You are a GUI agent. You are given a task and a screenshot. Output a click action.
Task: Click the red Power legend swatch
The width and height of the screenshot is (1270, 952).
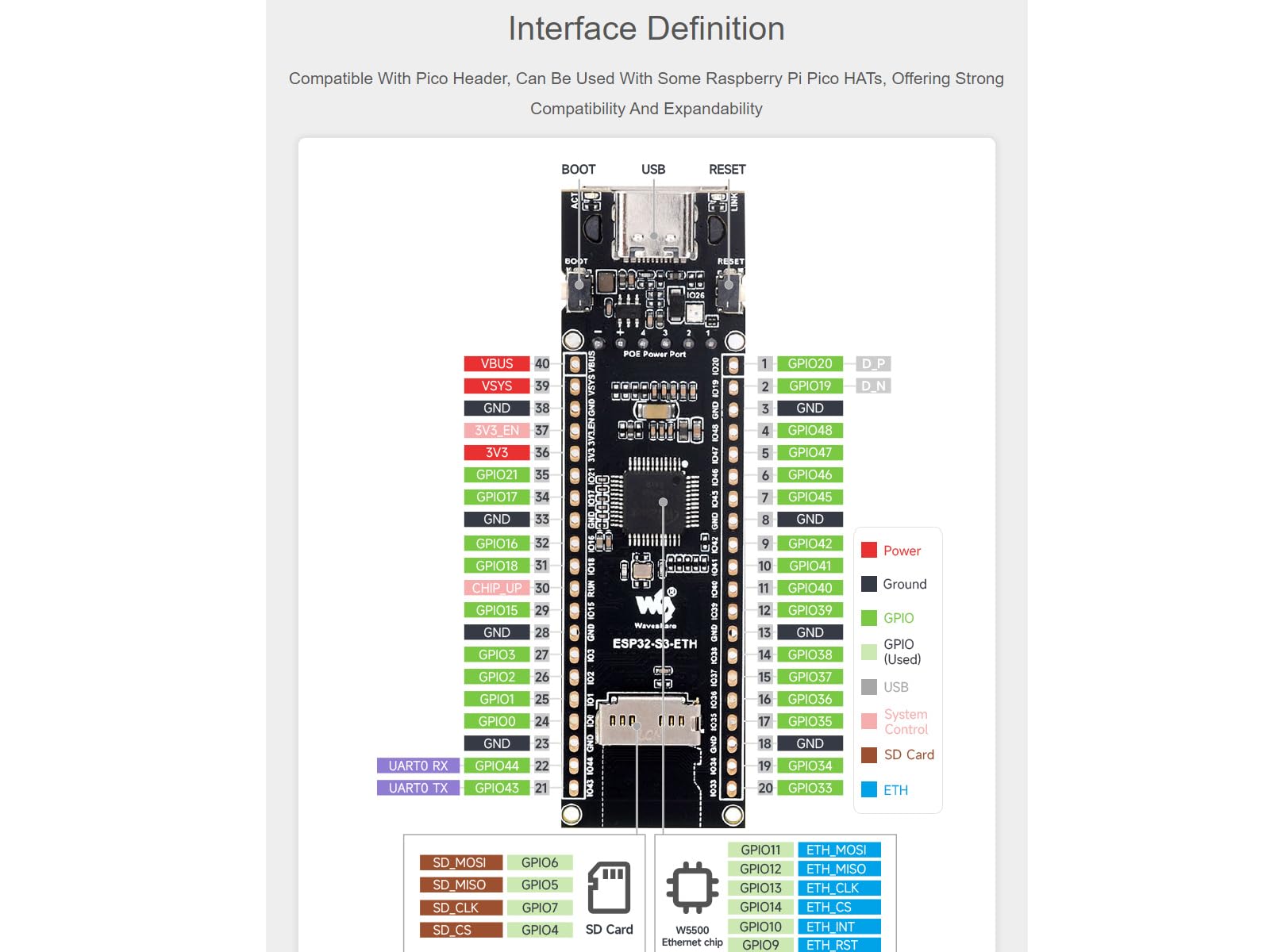tap(869, 551)
